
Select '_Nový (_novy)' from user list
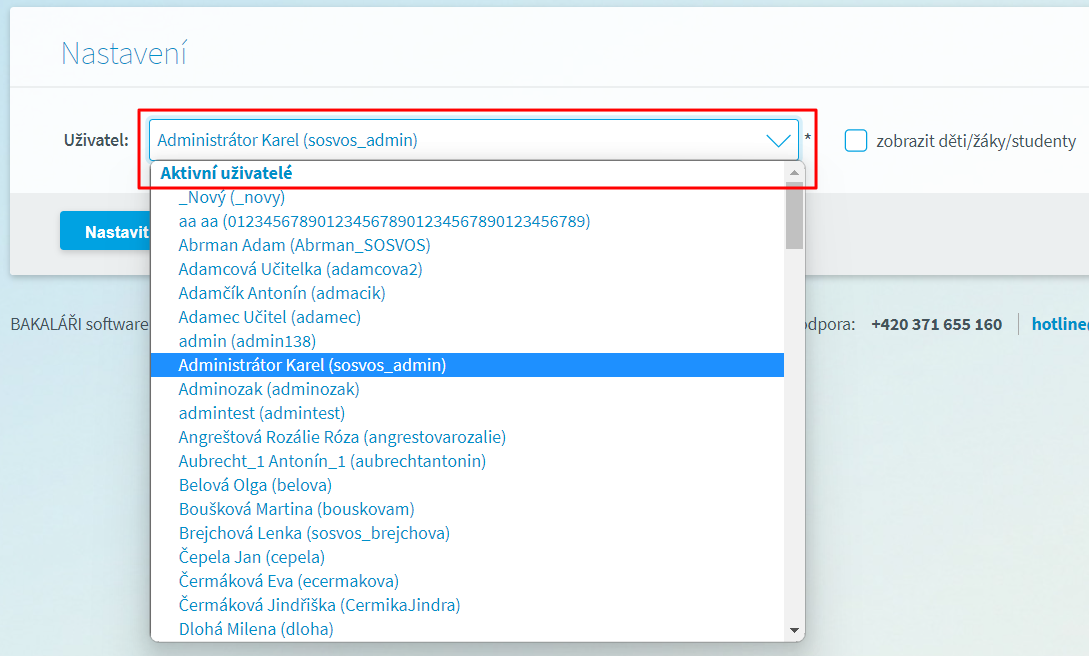click(231, 197)
